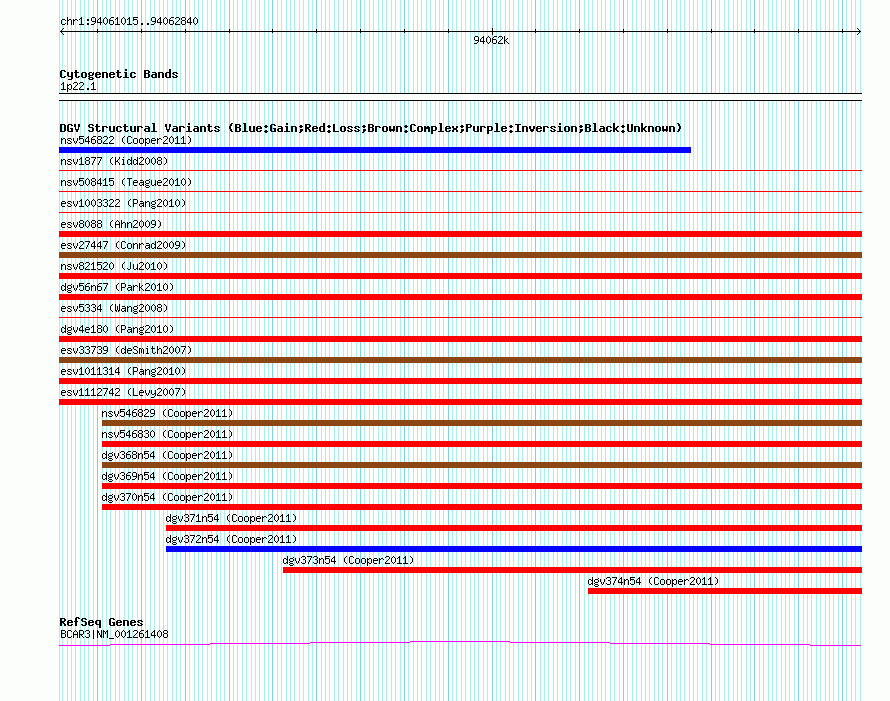Click the DGV Structural Variants track title
This screenshot has width=890, height=701.
pos(371,128)
